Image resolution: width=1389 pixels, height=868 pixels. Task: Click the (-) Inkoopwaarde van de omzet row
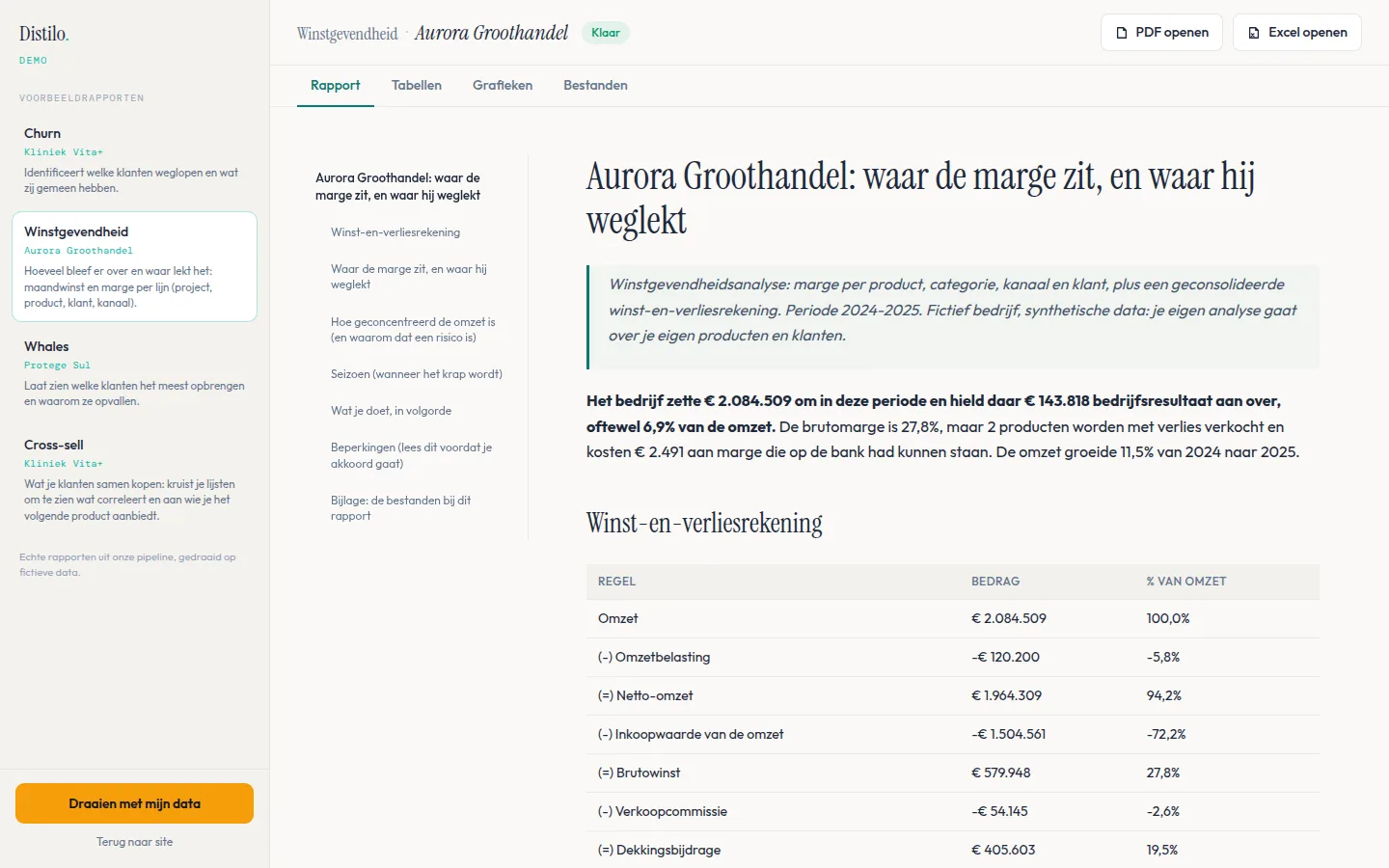point(953,734)
